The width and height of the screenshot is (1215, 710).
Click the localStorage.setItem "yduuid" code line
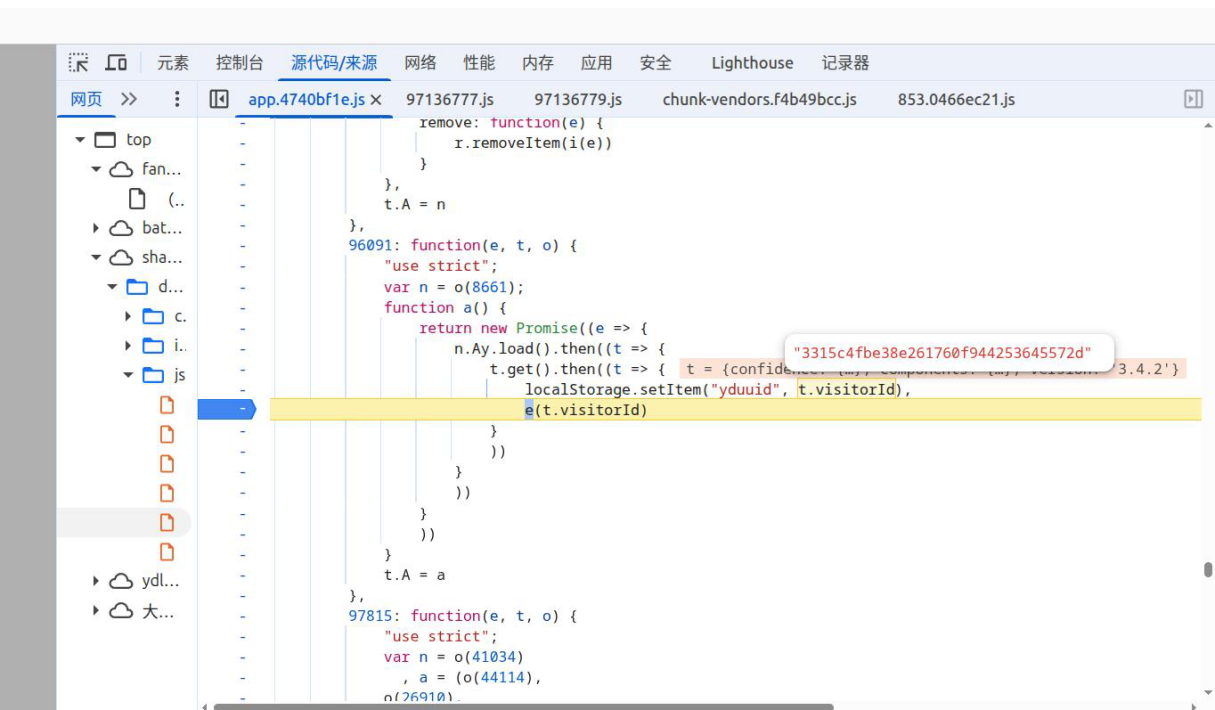click(x=718, y=389)
